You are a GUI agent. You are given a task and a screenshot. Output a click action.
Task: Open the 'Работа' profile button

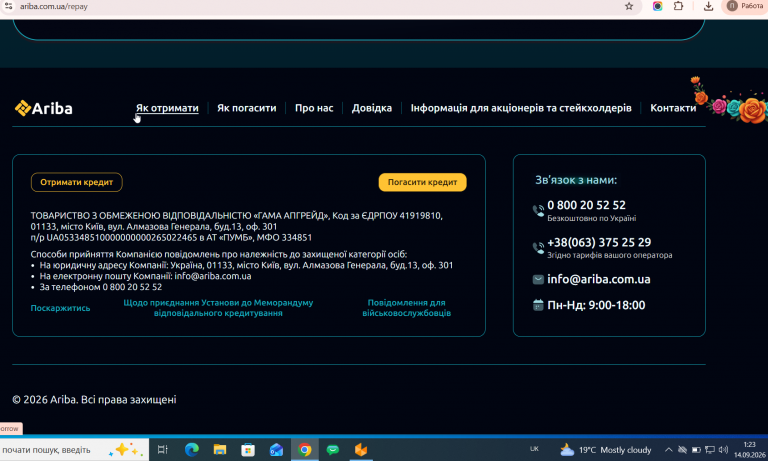pyautogui.click(x=745, y=6)
